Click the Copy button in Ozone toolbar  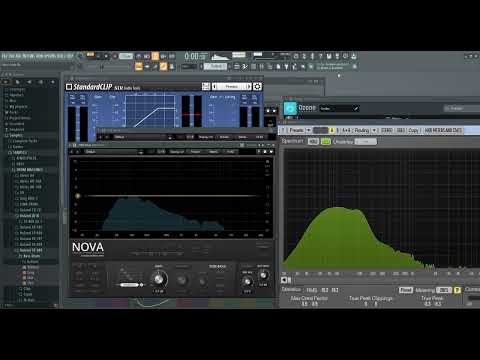point(413,130)
